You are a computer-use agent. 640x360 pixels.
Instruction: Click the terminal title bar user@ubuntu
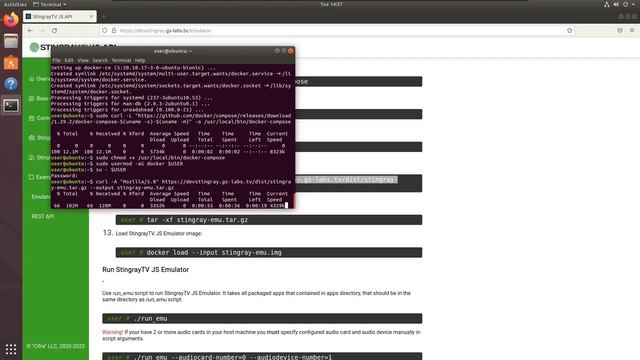pos(173,51)
